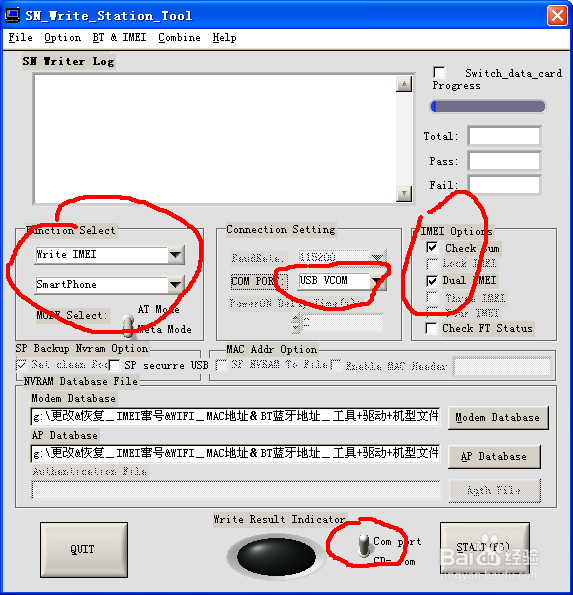Enable Check FT Status checkbox
The width and height of the screenshot is (573, 595).
click(431, 328)
